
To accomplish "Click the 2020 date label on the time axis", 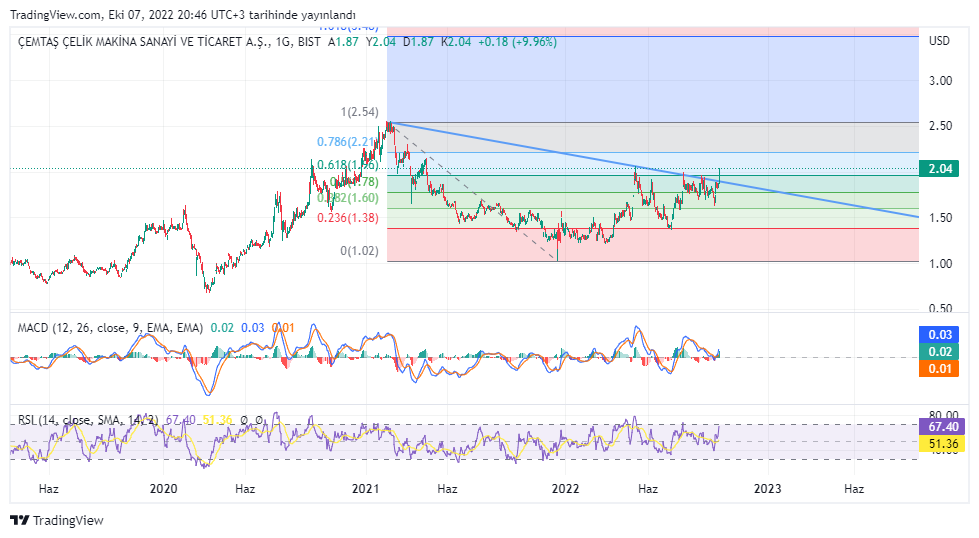I will pos(163,489).
